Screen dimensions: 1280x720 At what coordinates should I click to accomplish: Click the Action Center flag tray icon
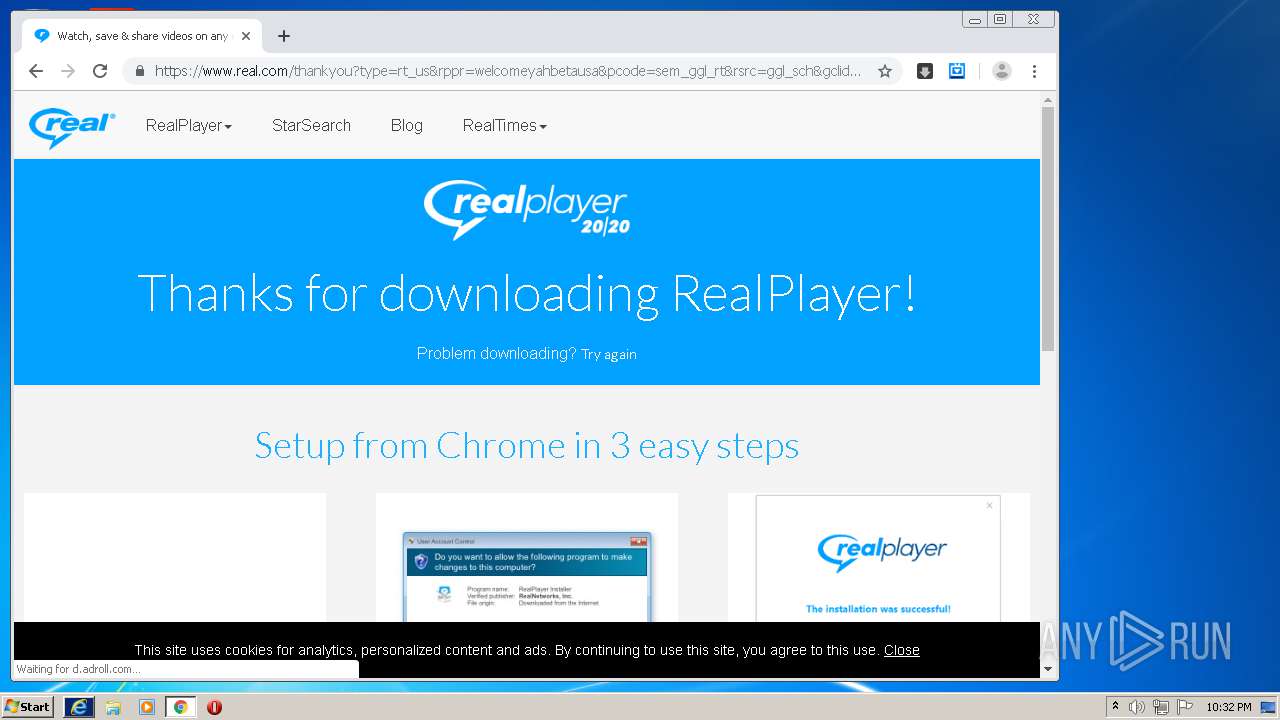[x=1185, y=707]
